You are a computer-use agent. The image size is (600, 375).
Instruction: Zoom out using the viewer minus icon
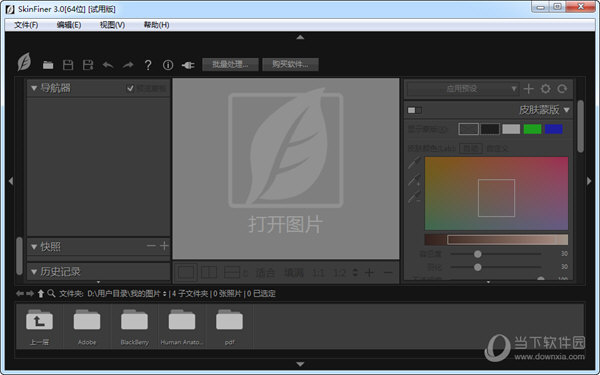[388, 272]
